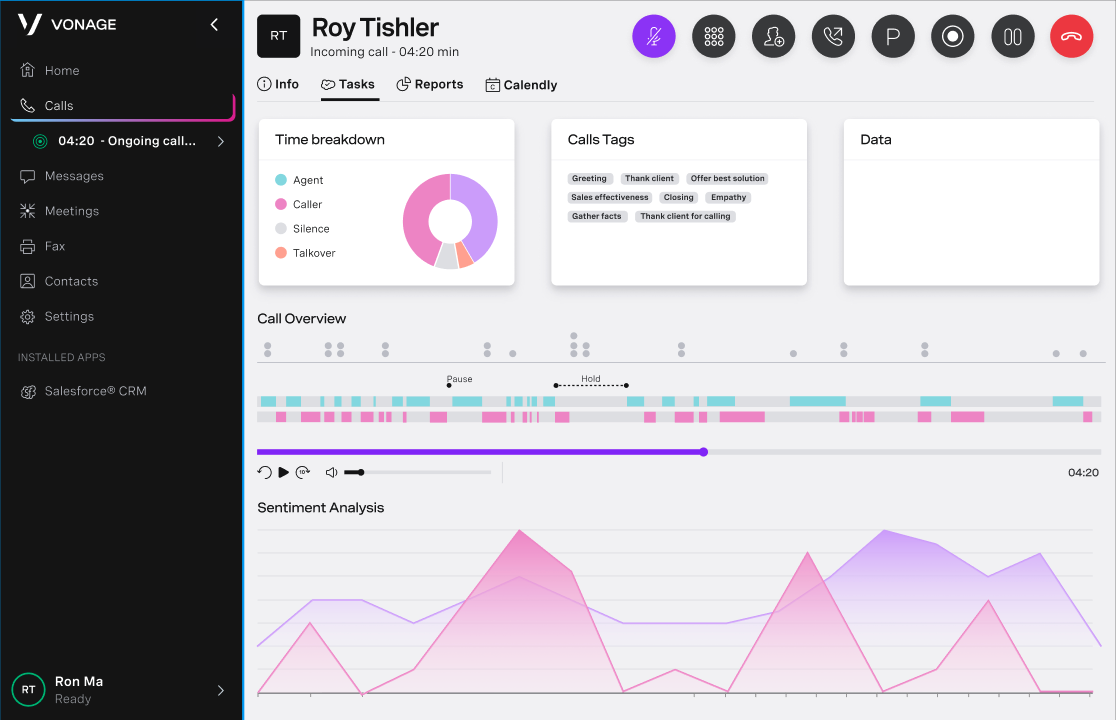Add a participant to the call

[x=773, y=36]
